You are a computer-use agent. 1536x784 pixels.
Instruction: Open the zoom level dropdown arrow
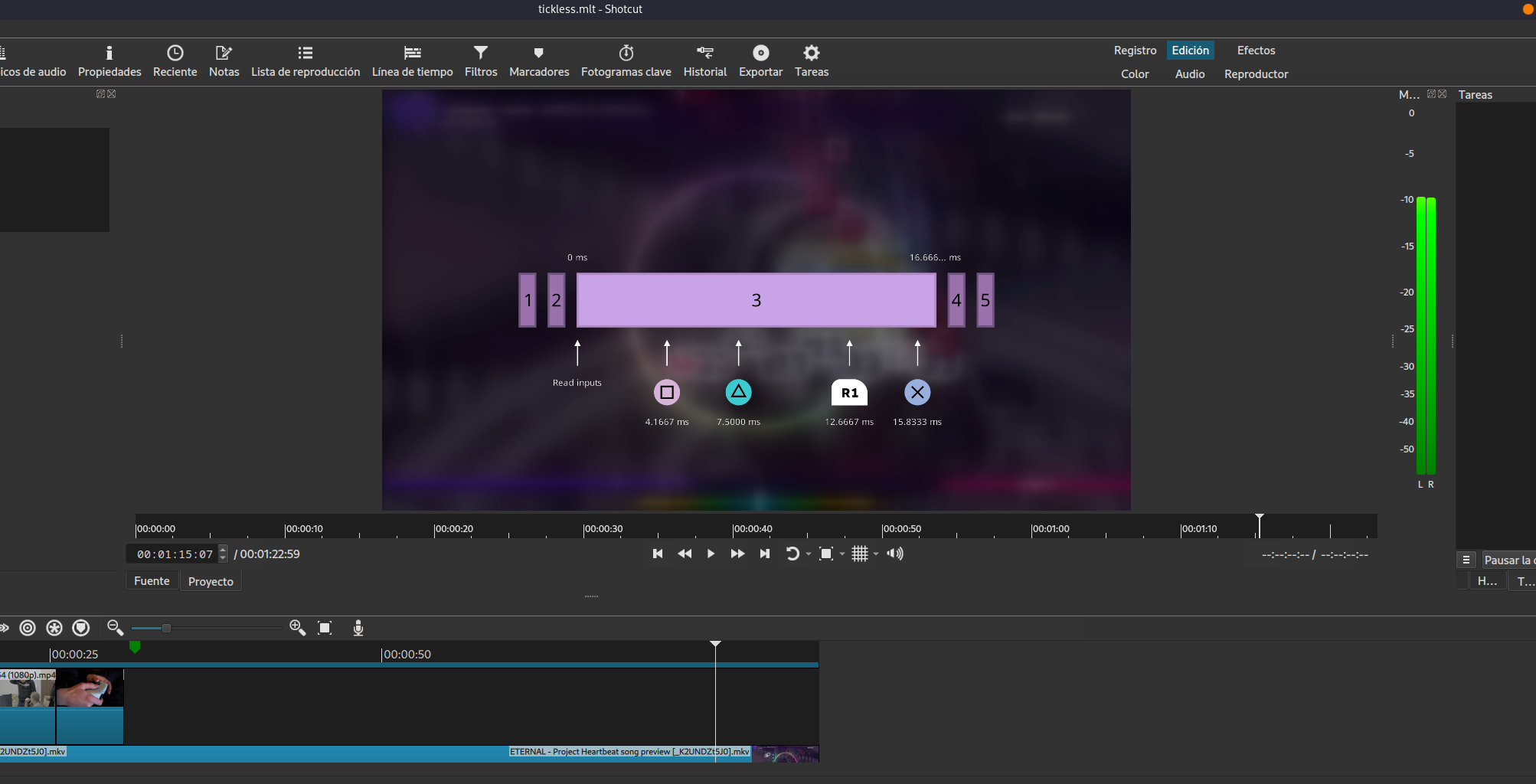tap(842, 554)
